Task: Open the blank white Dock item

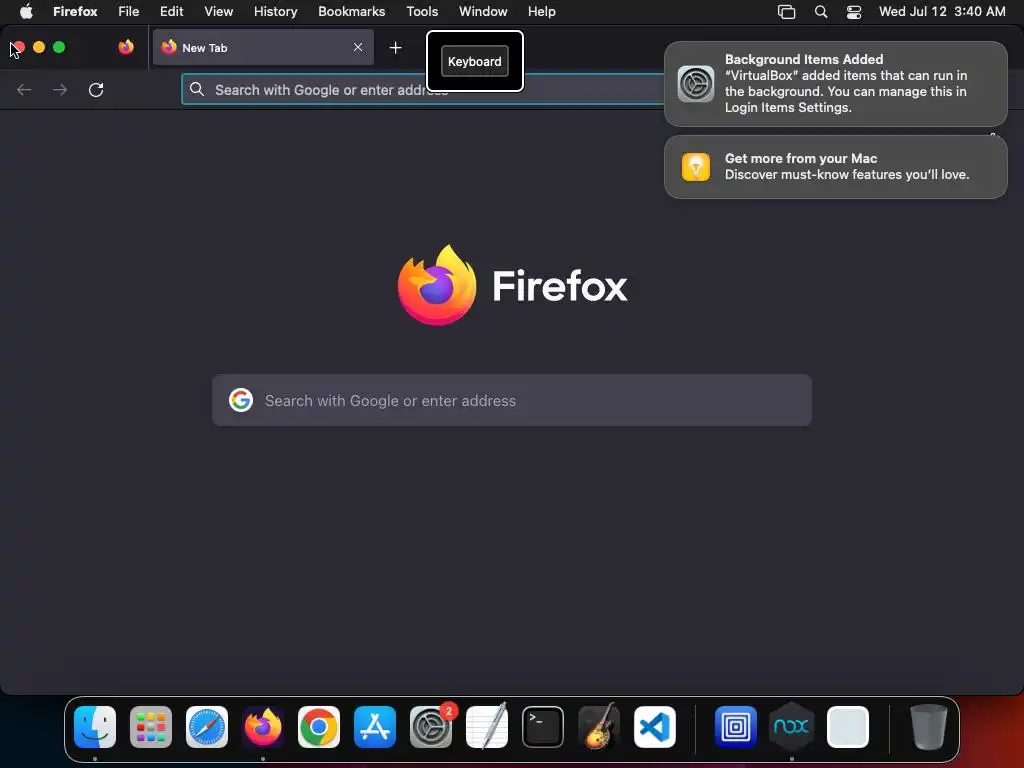Action: click(848, 727)
